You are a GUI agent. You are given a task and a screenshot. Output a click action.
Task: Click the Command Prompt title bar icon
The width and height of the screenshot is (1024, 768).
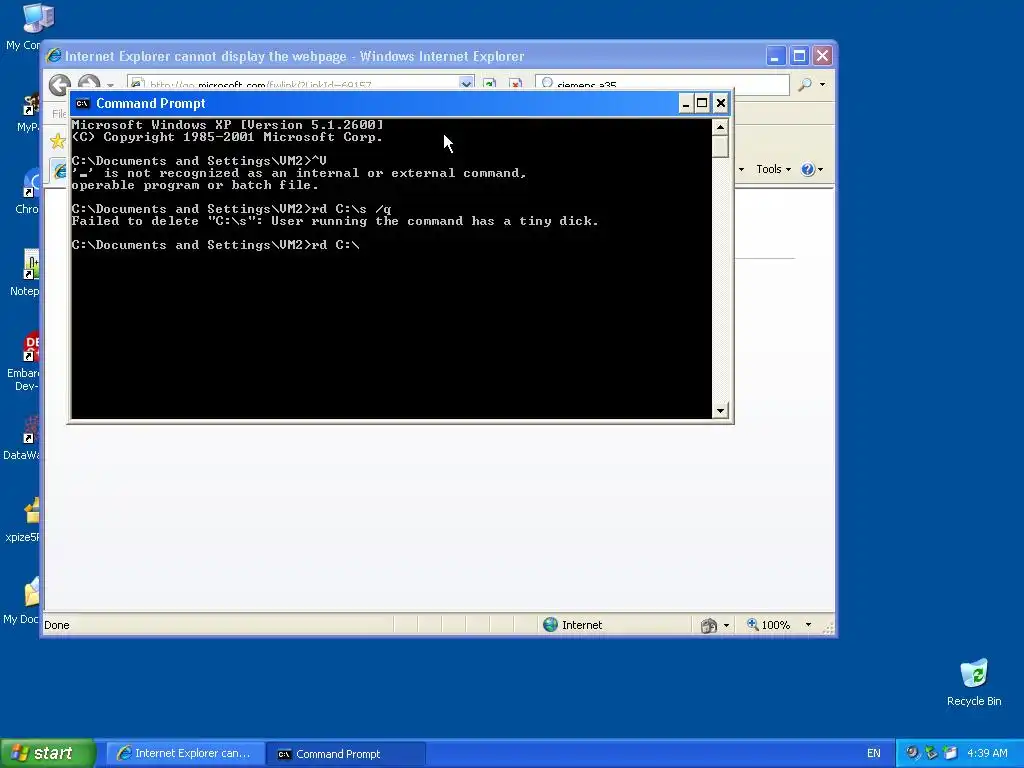coord(82,103)
